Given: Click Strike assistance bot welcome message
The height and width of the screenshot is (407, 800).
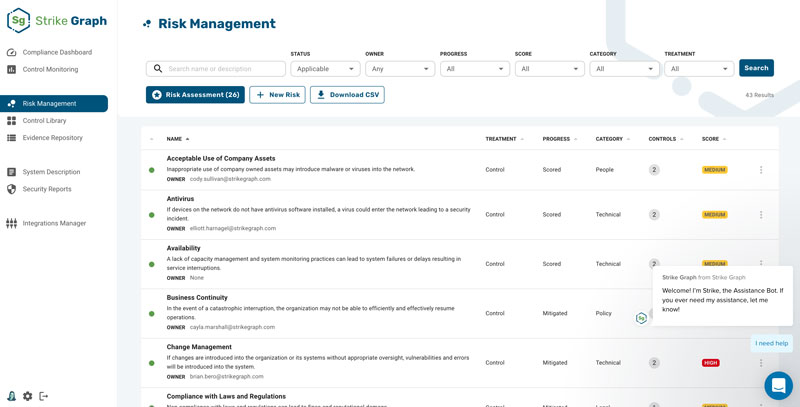Looking at the screenshot, I should pyautogui.click(x=722, y=296).
